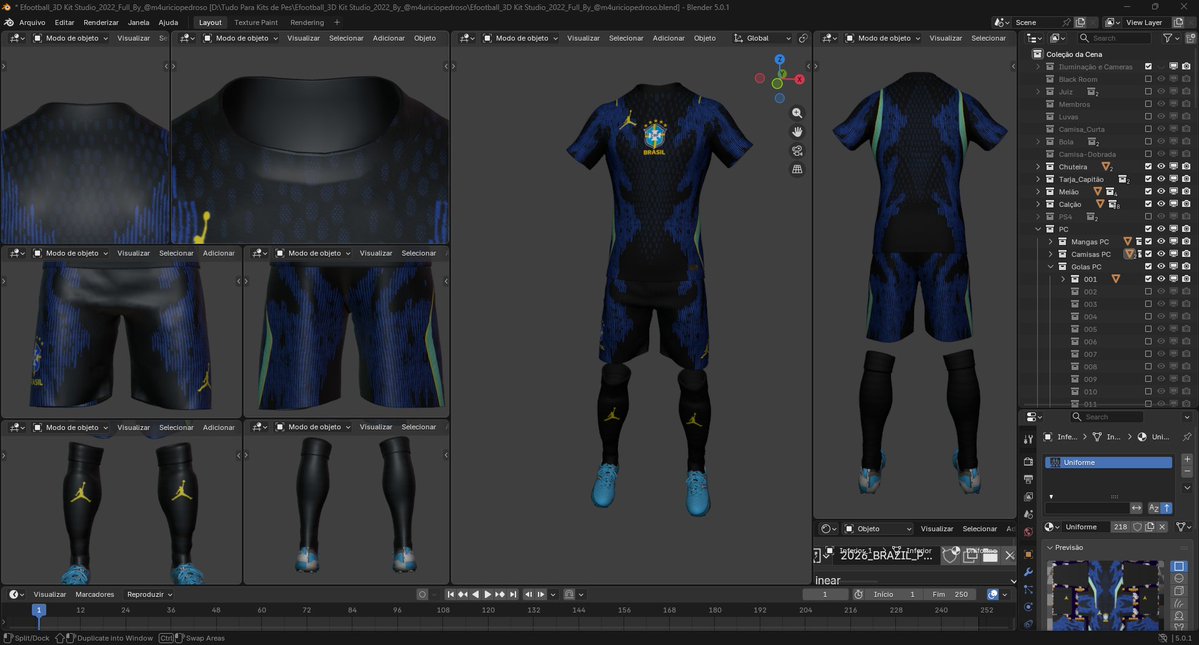
Task: Toggle material slot sort A-Z button
Action: coord(1154,507)
